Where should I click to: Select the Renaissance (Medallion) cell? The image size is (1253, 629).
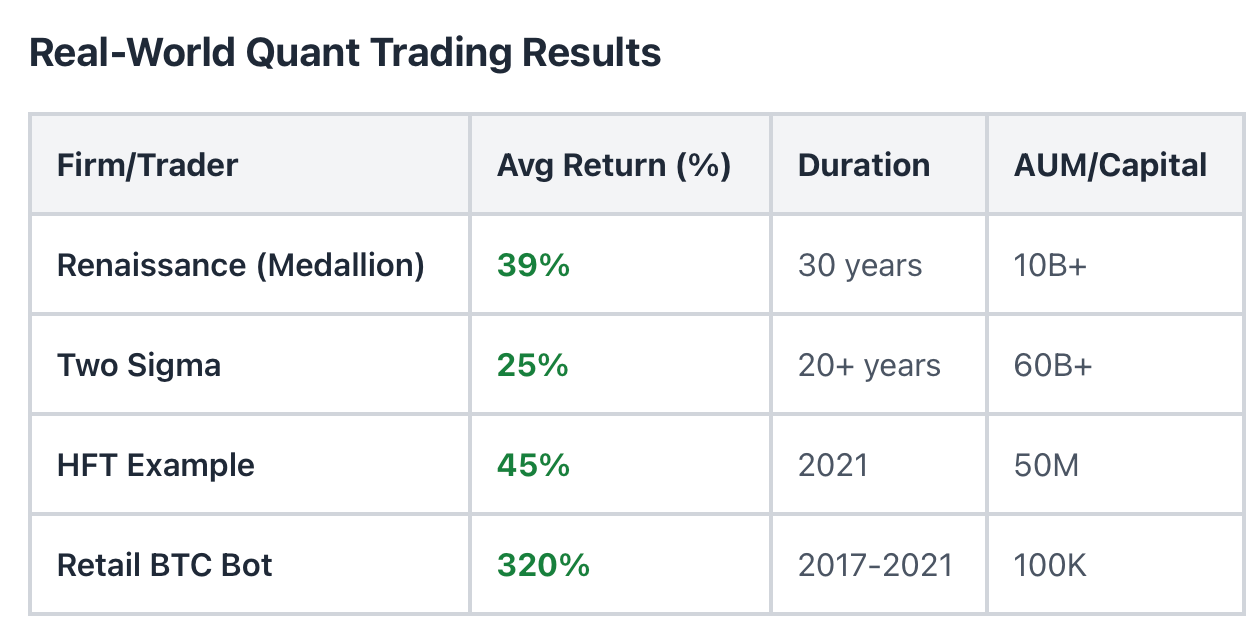click(241, 265)
